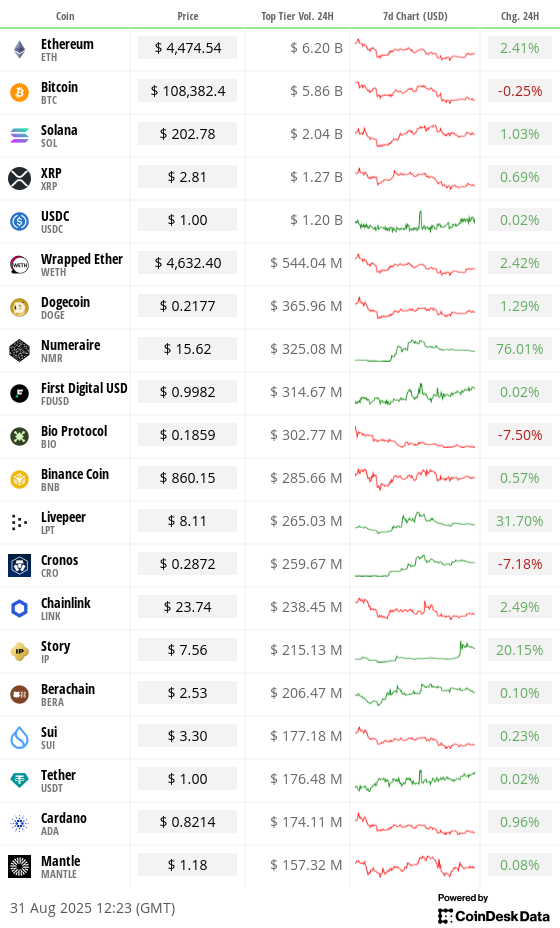Click the Livepeer 31.70% change badge
The height and width of the screenshot is (928, 560).
[520, 521]
